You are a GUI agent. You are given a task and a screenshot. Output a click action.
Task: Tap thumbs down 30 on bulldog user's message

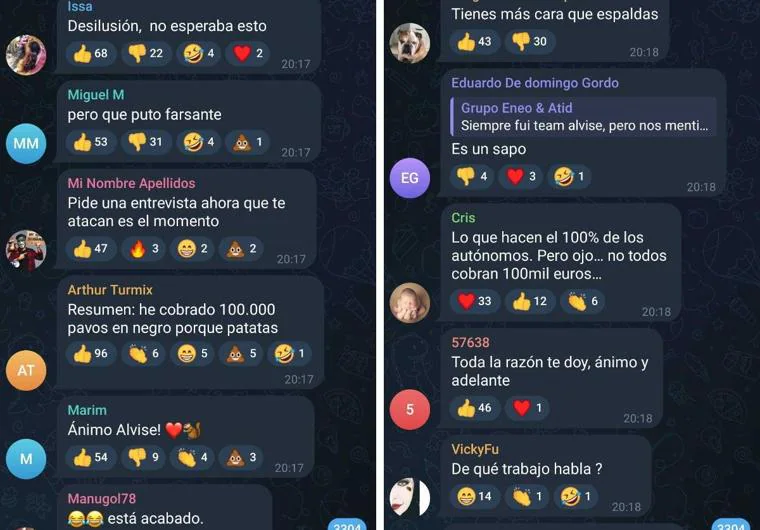coord(530,42)
